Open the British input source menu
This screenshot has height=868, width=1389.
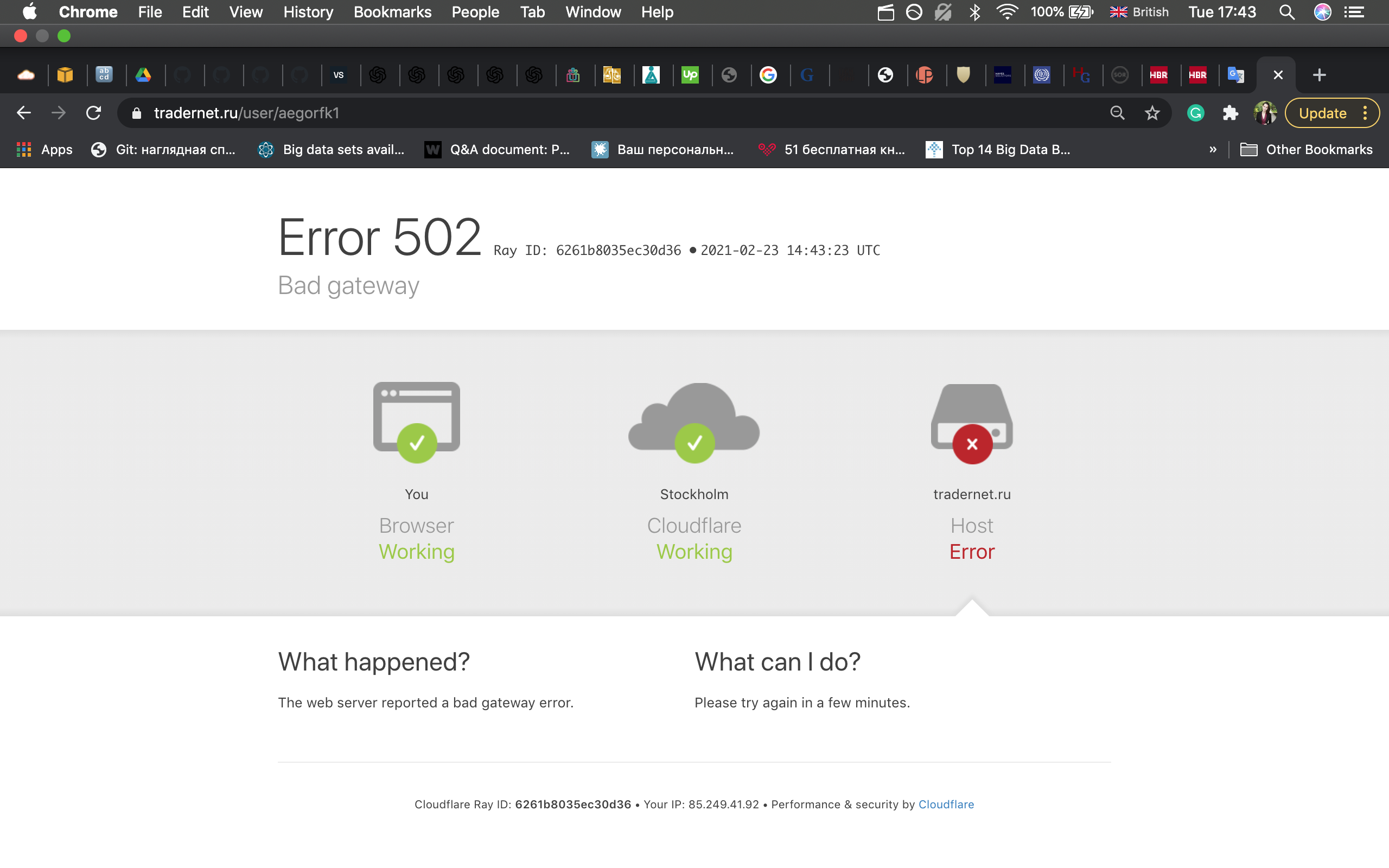pyautogui.click(x=1139, y=12)
